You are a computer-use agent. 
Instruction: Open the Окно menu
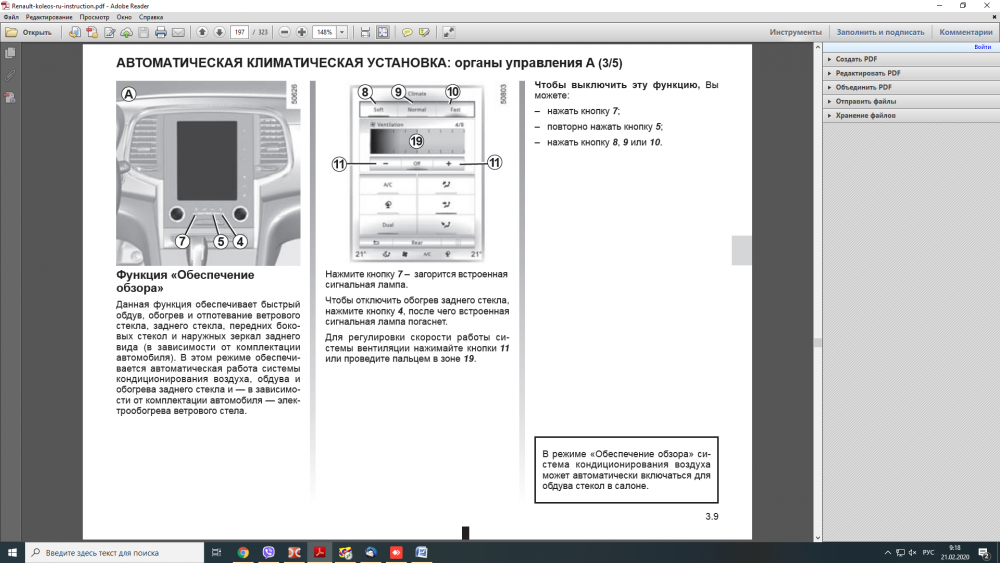(x=124, y=17)
